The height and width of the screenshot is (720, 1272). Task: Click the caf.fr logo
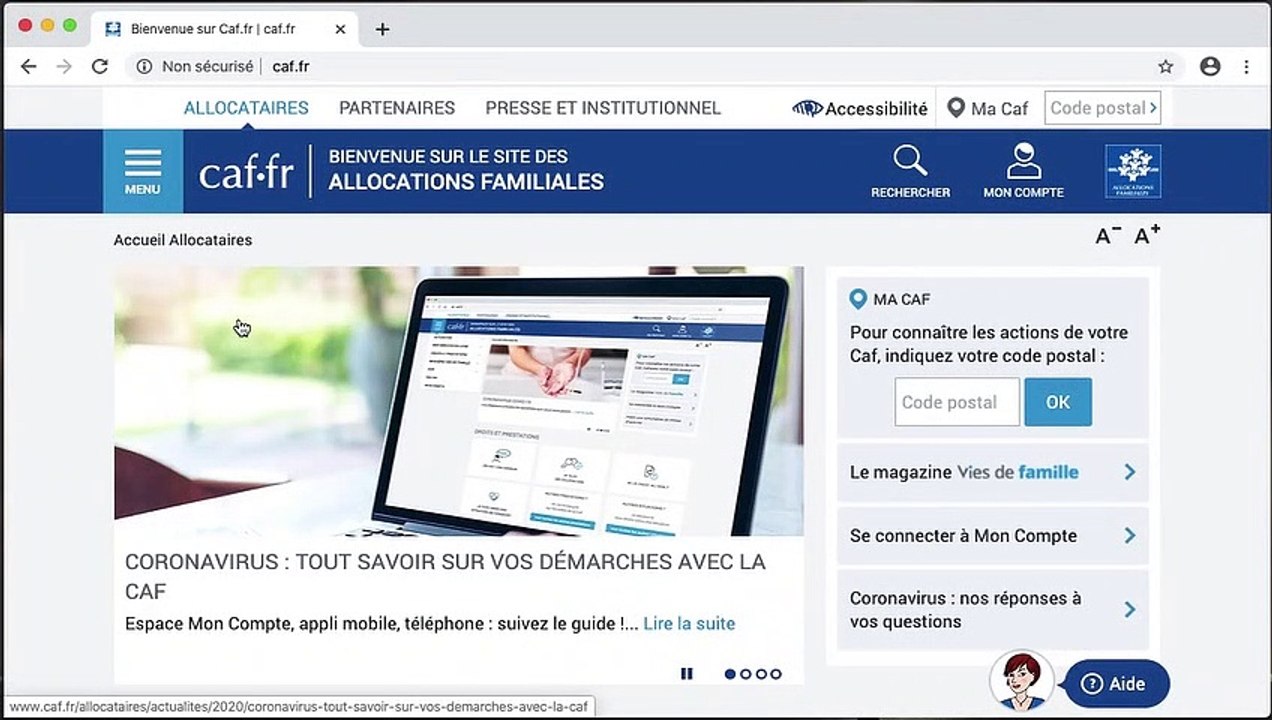click(x=246, y=172)
